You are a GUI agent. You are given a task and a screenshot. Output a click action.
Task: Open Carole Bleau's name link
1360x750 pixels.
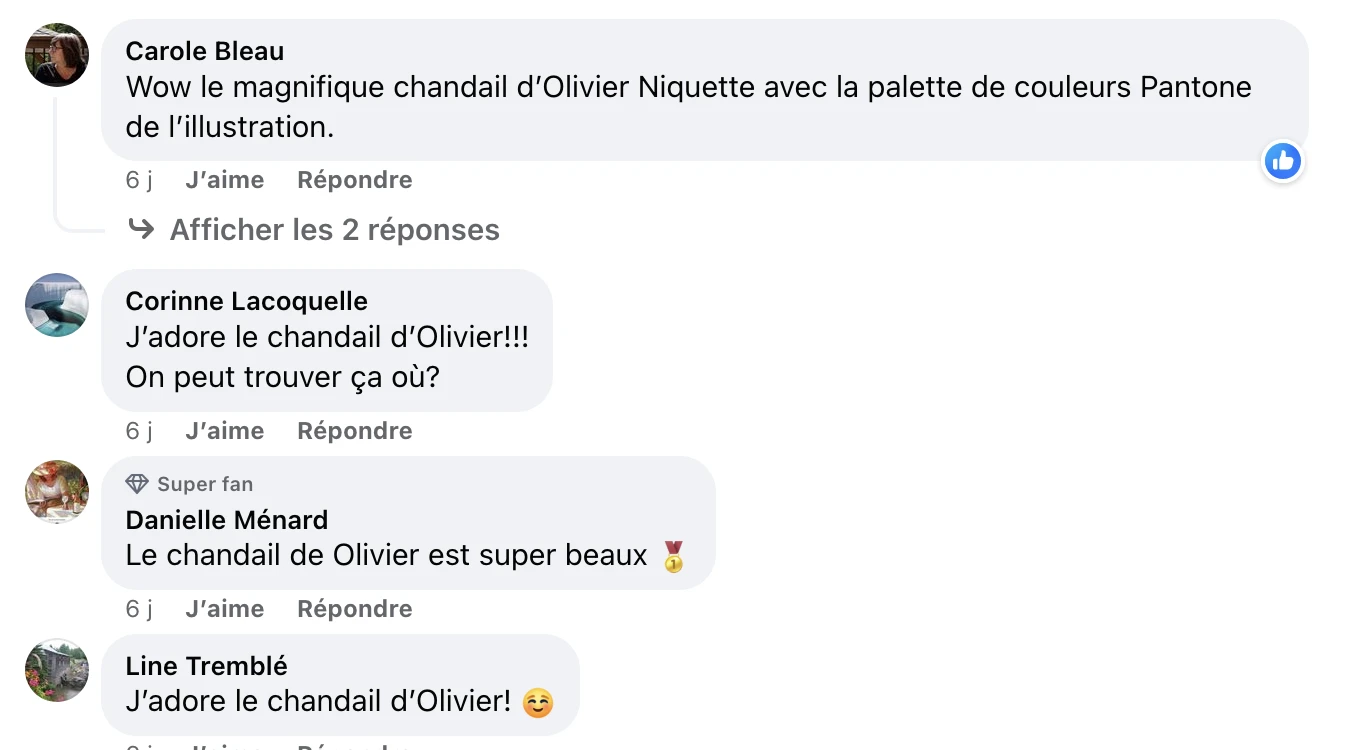[x=205, y=51]
